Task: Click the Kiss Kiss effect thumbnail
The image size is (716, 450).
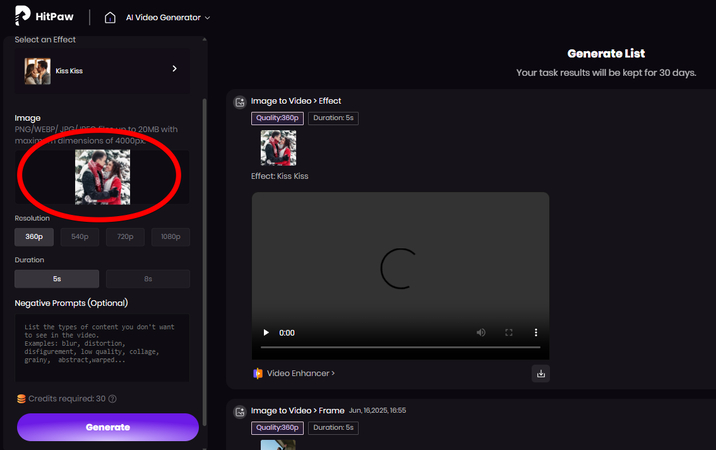Action: 37,71
